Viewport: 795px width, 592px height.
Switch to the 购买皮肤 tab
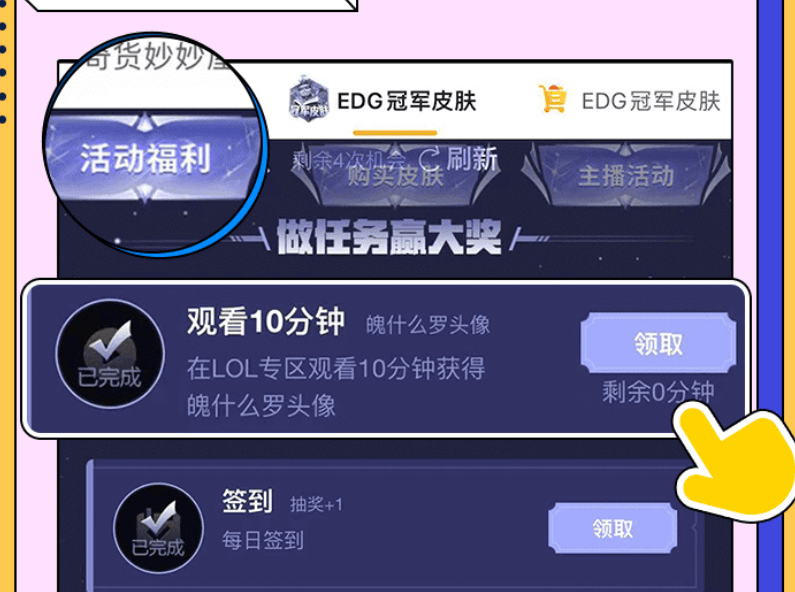pyautogui.click(x=395, y=176)
